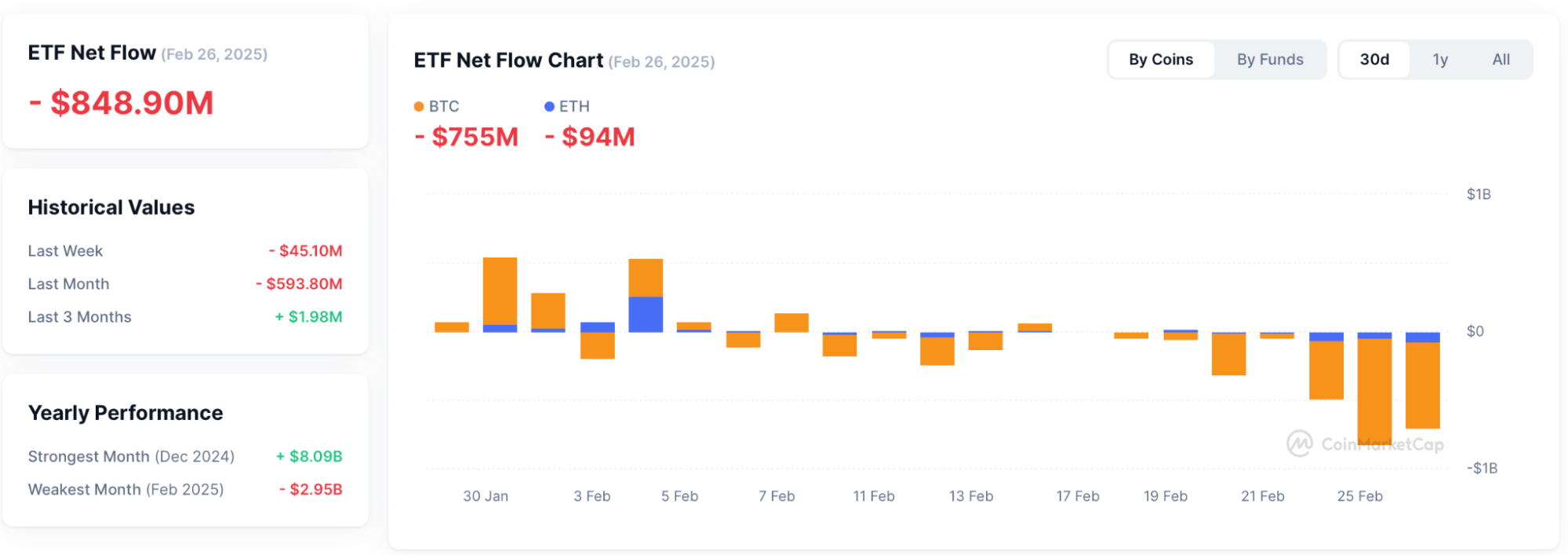
Task: Enable the By Coins view
Action: pyautogui.click(x=1161, y=59)
